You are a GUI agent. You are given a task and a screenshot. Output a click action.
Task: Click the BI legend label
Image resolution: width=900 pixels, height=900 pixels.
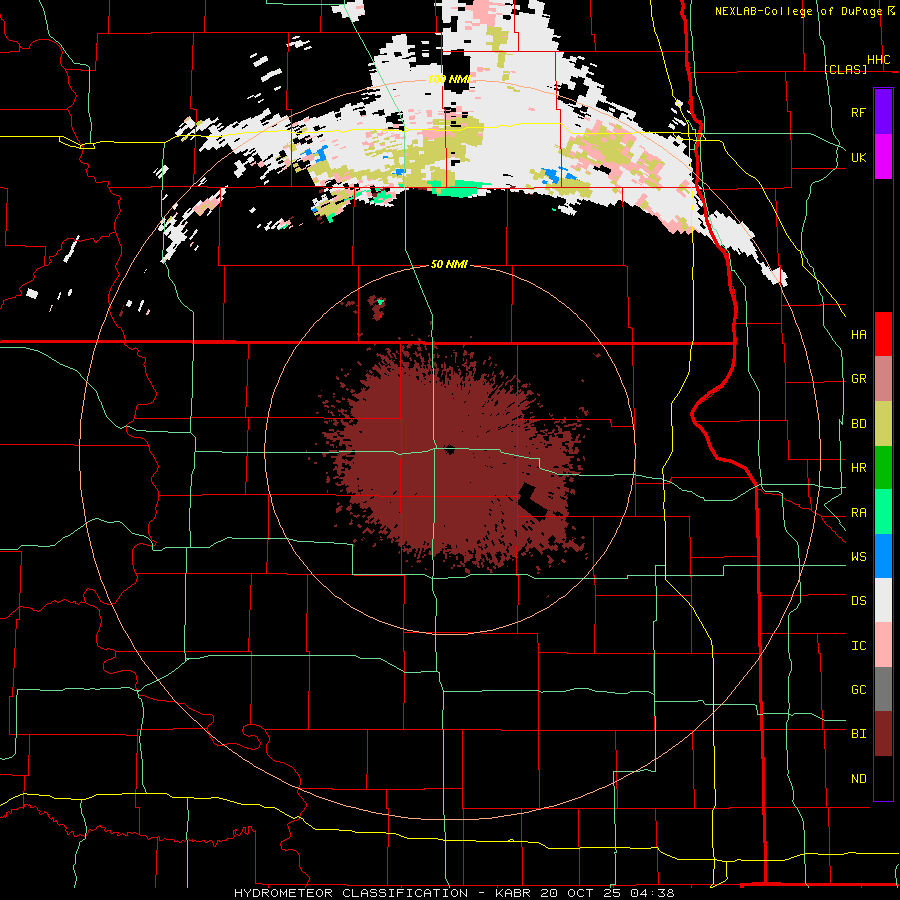coord(858,734)
